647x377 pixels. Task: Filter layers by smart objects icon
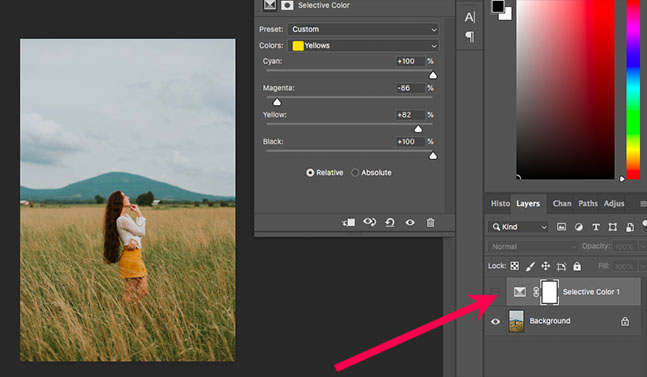click(630, 227)
